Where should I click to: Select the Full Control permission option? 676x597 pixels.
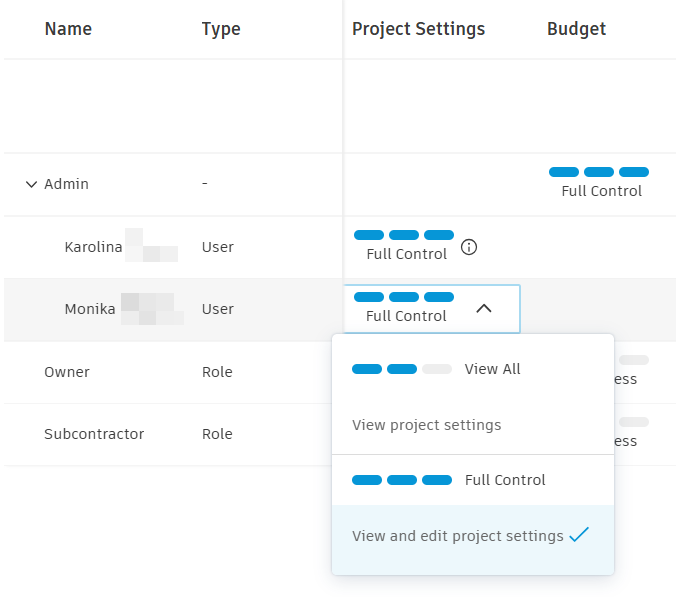(505, 480)
